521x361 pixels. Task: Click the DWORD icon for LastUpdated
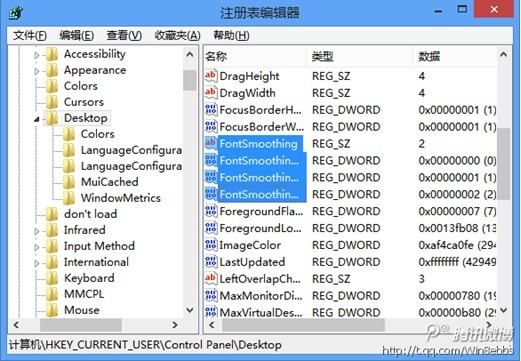(211, 262)
